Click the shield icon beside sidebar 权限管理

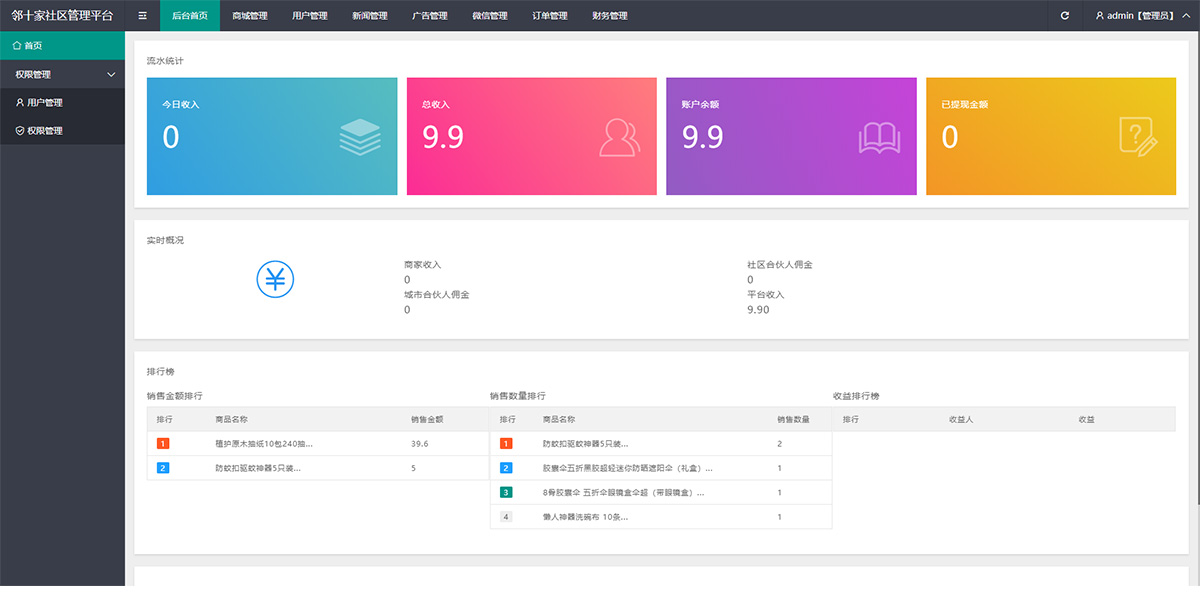click(19, 130)
